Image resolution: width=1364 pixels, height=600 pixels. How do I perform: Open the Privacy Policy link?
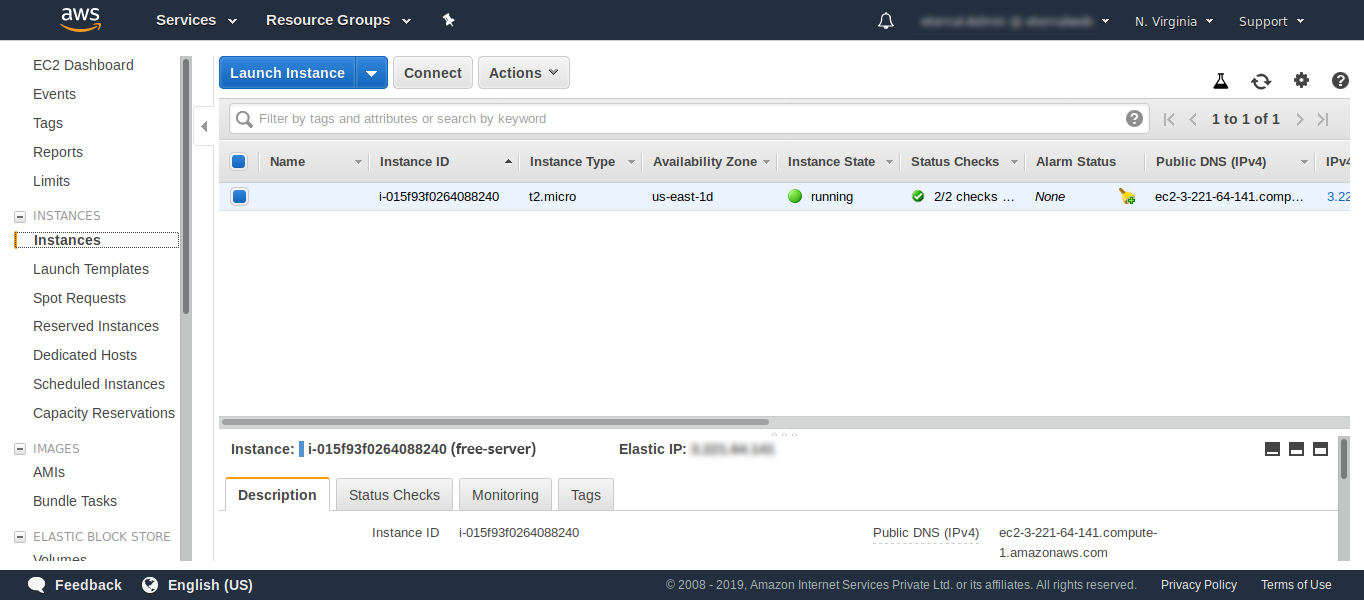(1199, 585)
